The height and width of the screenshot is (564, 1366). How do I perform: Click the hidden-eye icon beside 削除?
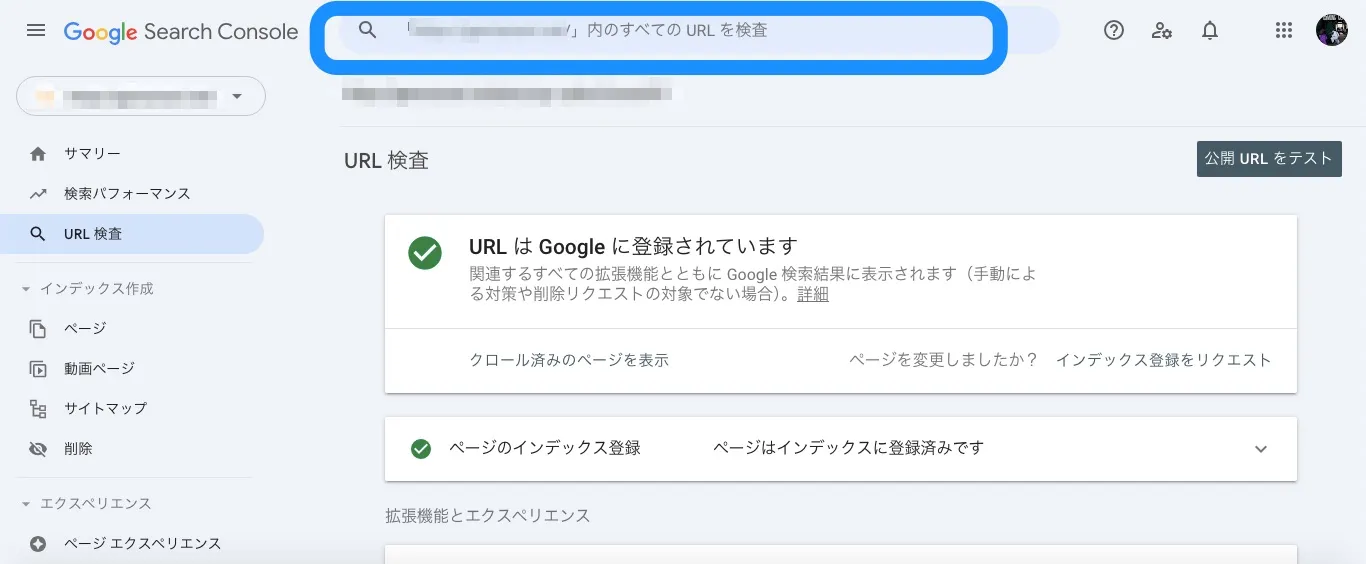click(x=38, y=449)
